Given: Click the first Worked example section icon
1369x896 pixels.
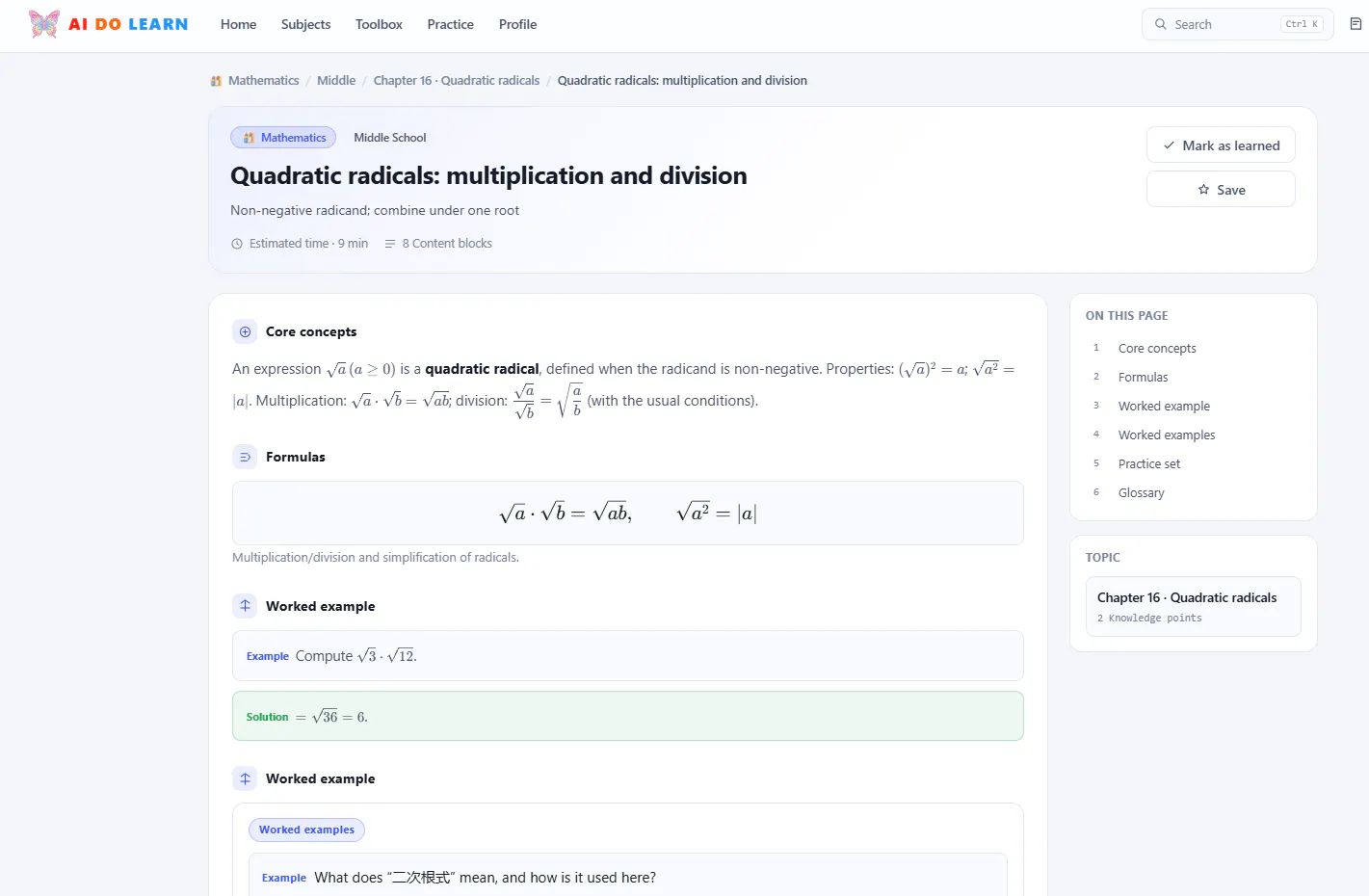Looking at the screenshot, I should click(245, 606).
